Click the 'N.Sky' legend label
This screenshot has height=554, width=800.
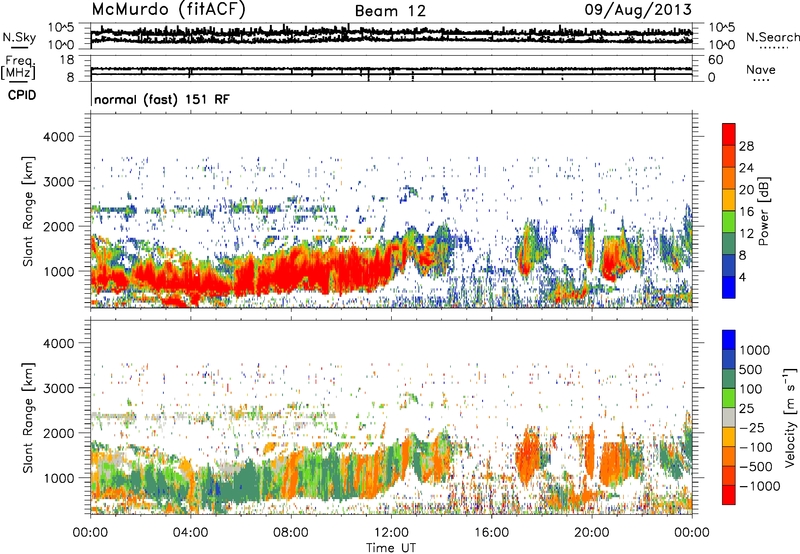[x=19, y=37]
